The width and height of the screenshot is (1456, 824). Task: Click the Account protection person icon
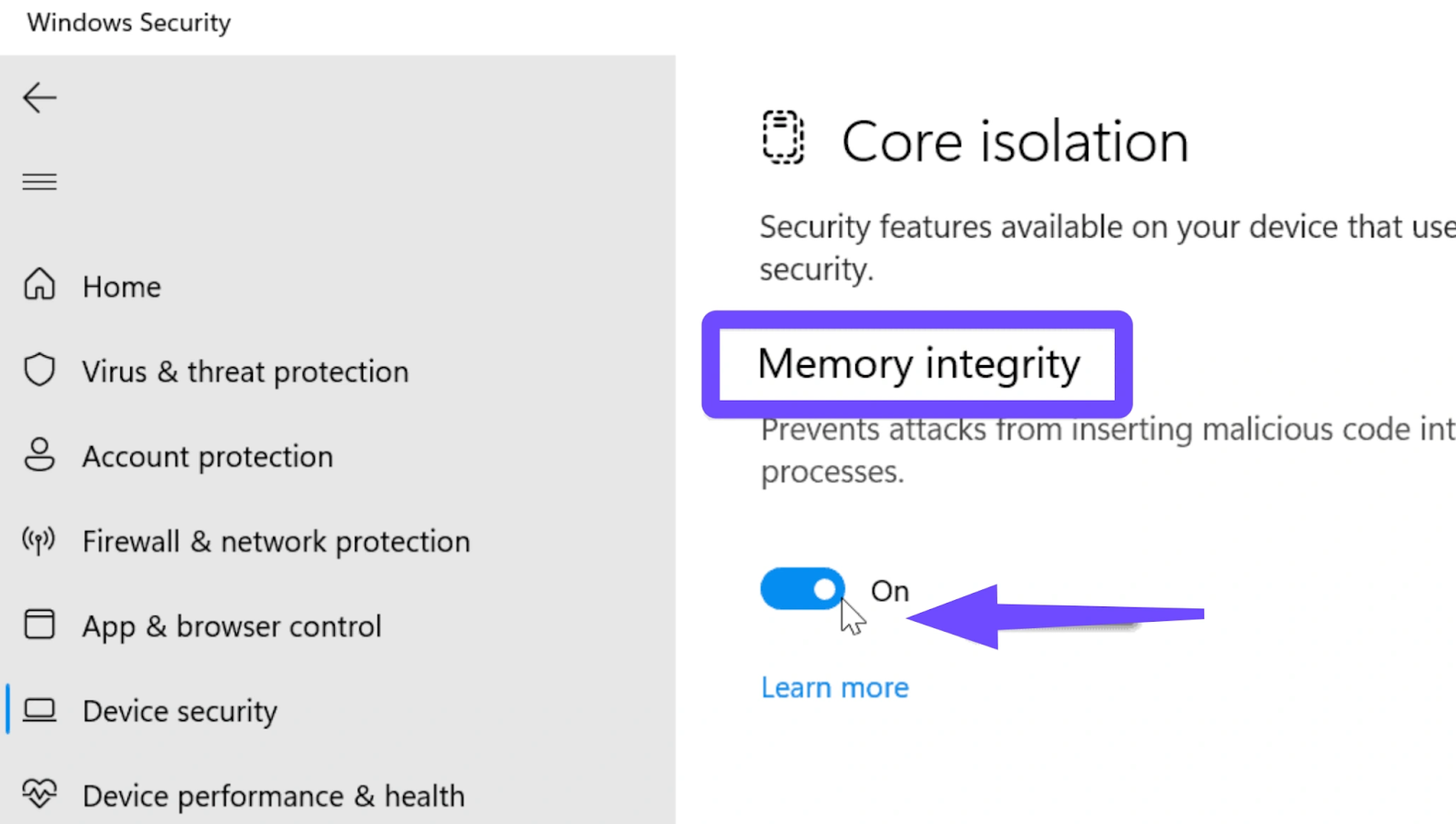39,455
